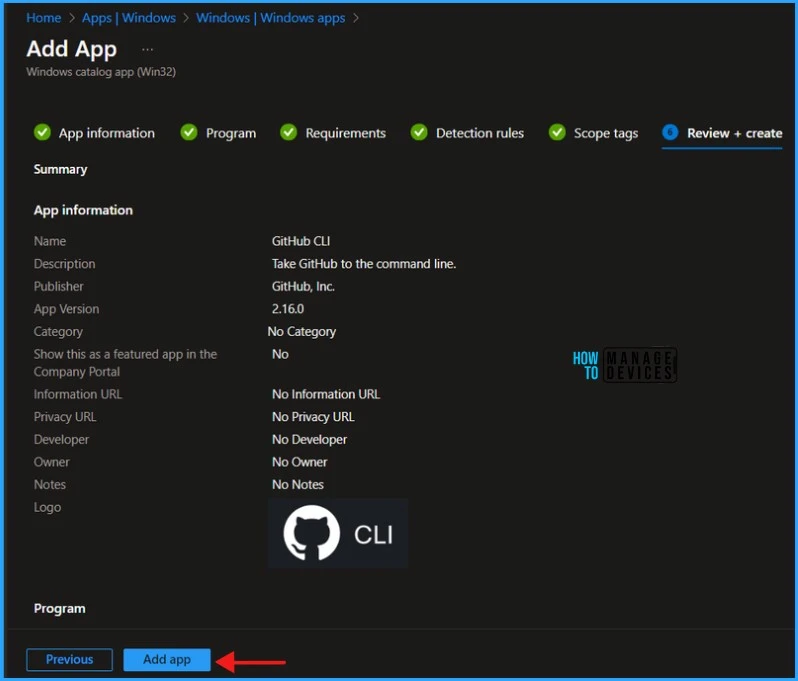The width and height of the screenshot is (798, 681).
Task: Click the No Developer value
Action: [309, 440]
